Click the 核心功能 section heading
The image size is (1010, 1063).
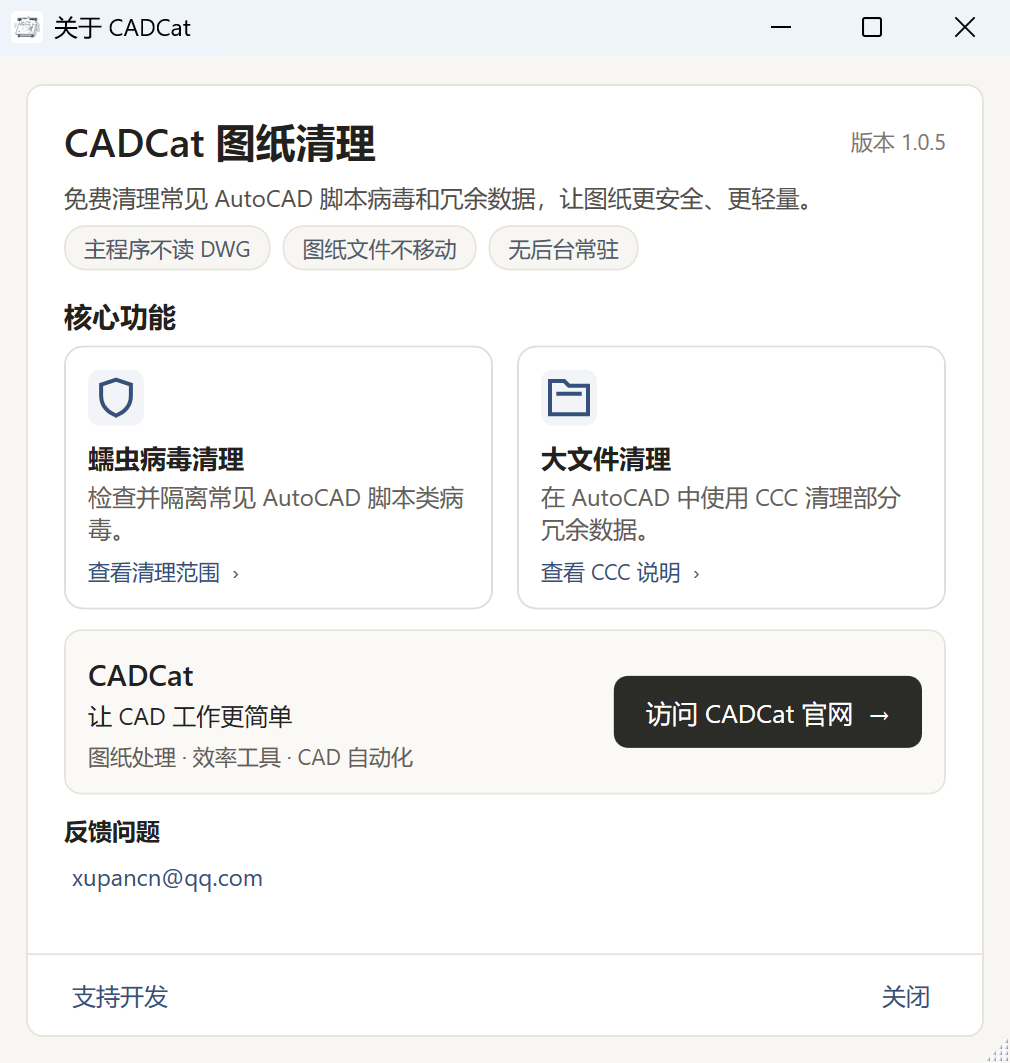(x=120, y=317)
